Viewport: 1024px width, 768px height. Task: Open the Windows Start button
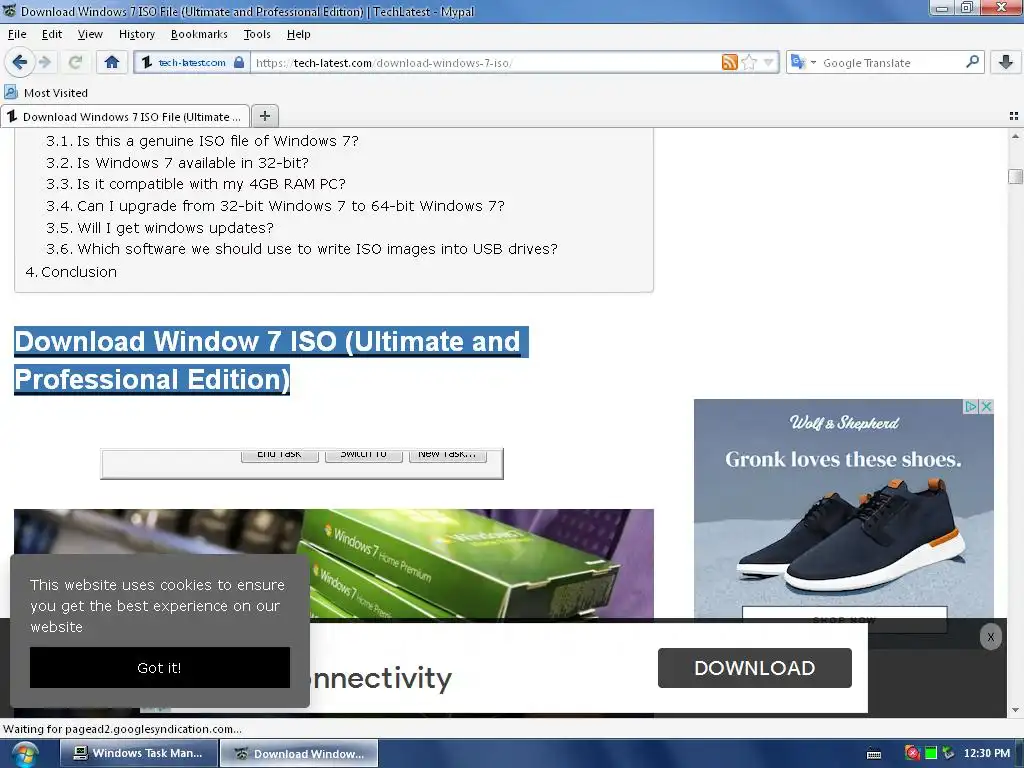pos(24,754)
